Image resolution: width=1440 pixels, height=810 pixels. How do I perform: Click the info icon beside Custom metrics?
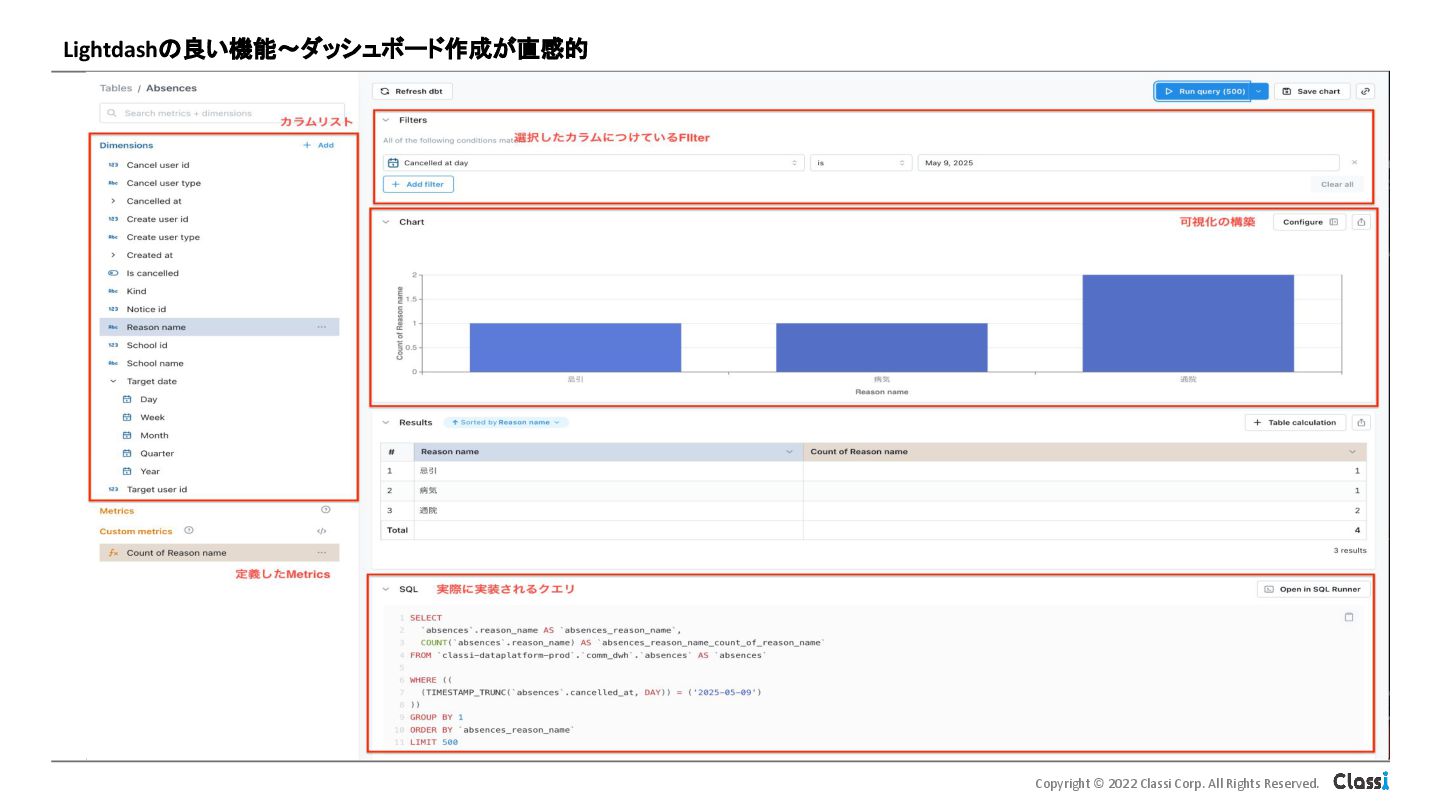[189, 530]
